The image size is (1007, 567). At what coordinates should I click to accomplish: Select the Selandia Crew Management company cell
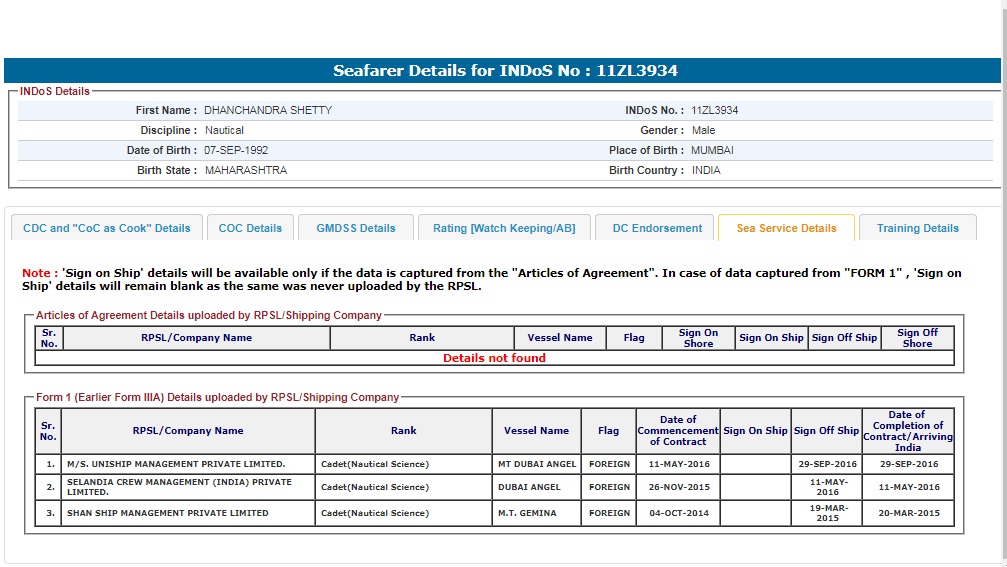179,487
